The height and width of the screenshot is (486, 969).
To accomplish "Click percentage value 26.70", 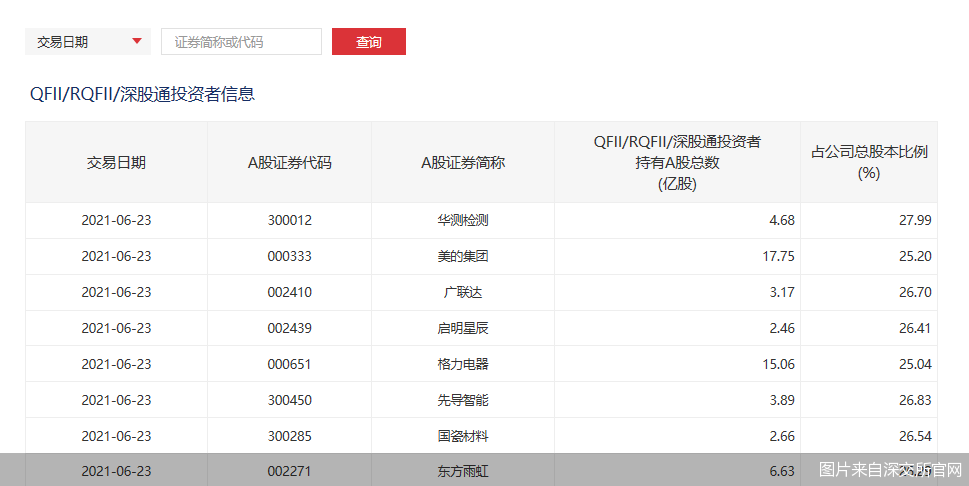I will [x=915, y=292].
